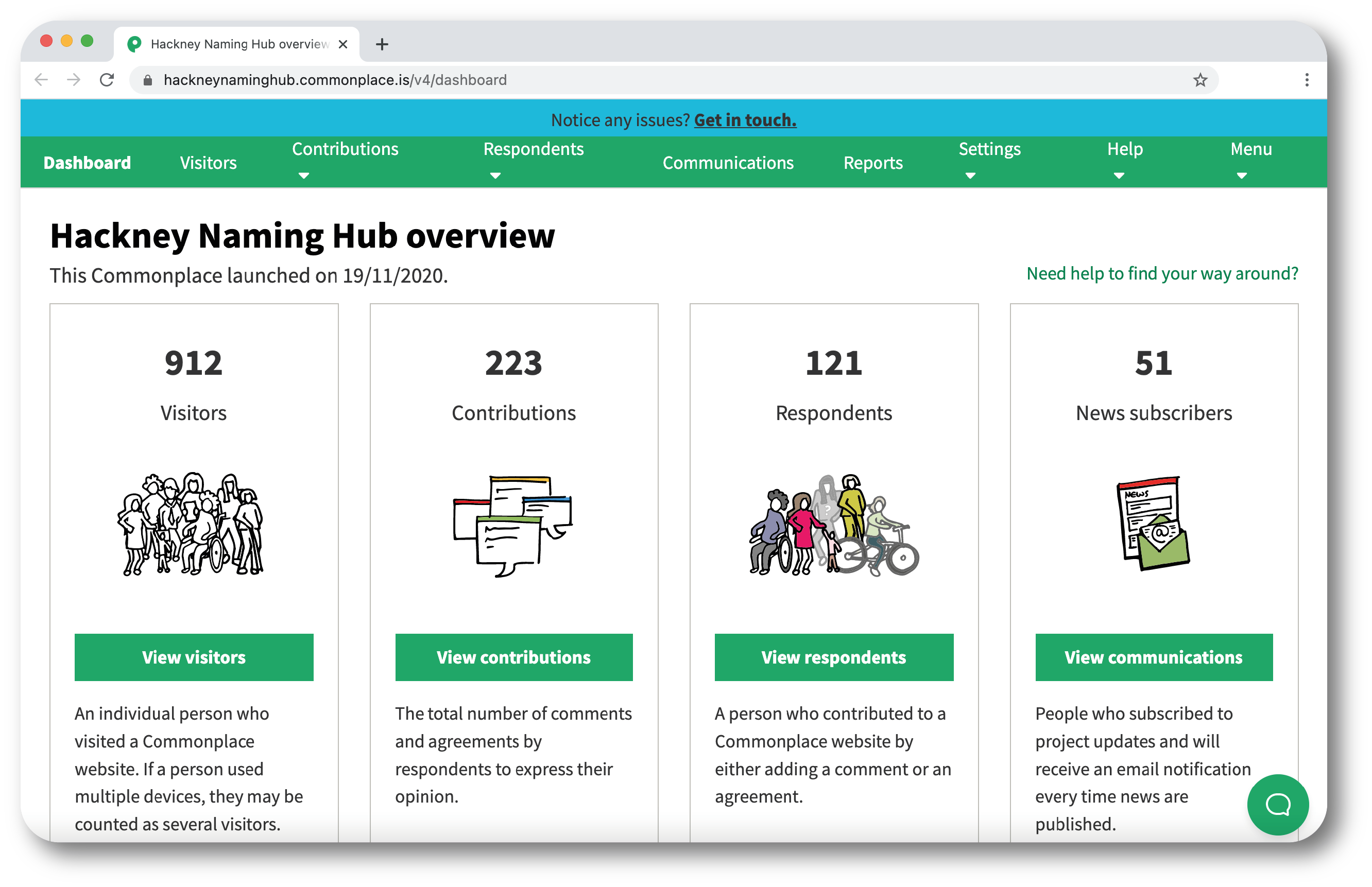The width and height of the screenshot is (1372, 887).
Task: Expand the Respondents nav dropdown arrow
Action: click(x=495, y=176)
